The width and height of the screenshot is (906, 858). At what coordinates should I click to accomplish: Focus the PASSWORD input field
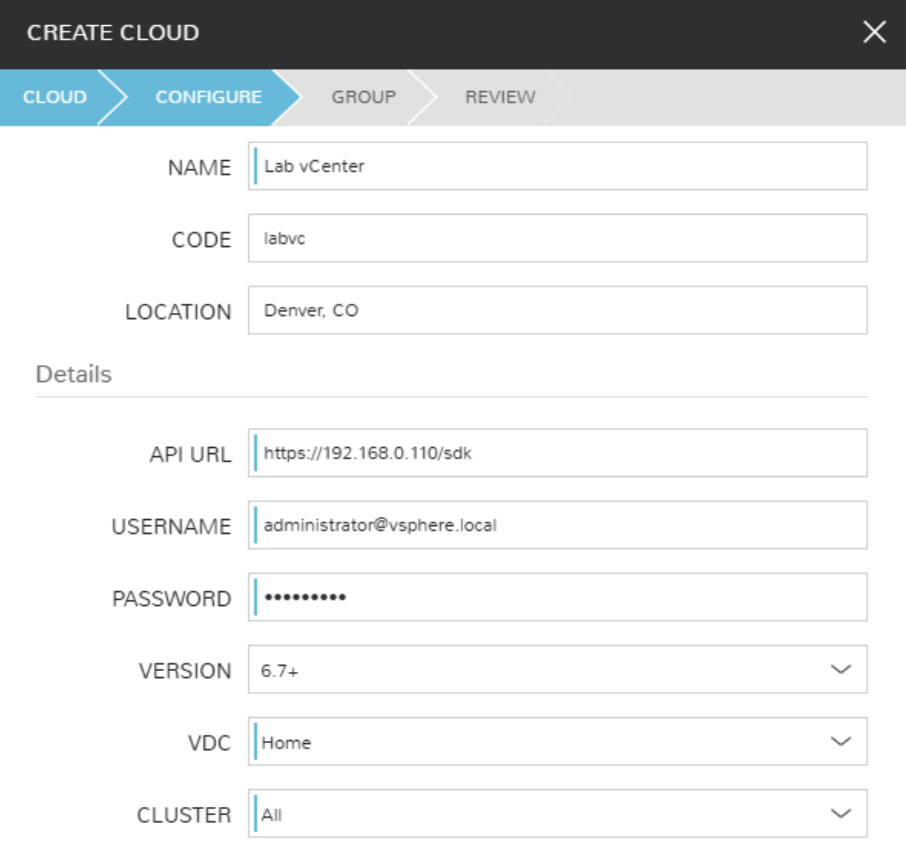[x=557, y=598]
